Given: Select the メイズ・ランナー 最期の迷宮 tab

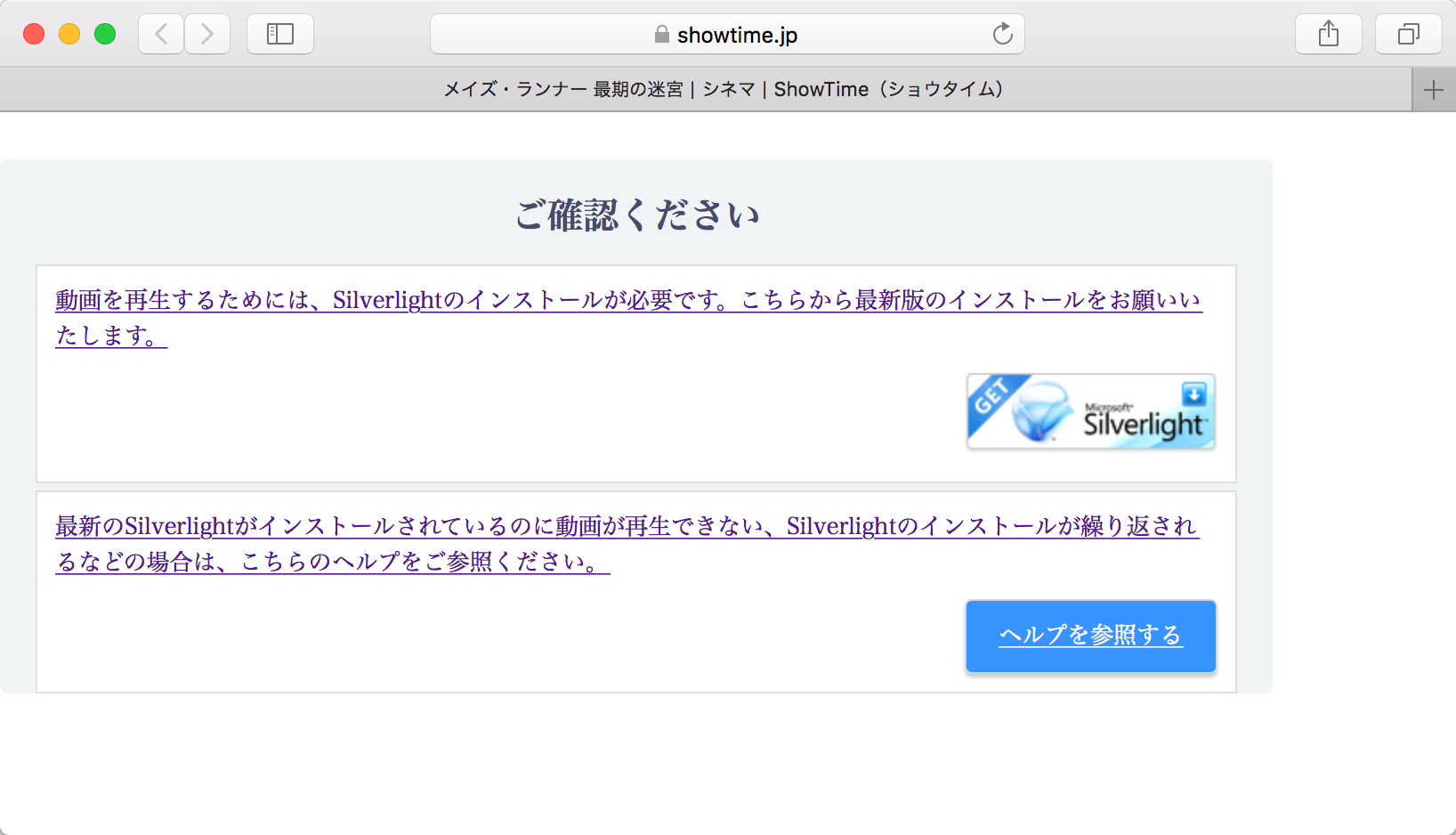Looking at the screenshot, I should [x=706, y=90].
